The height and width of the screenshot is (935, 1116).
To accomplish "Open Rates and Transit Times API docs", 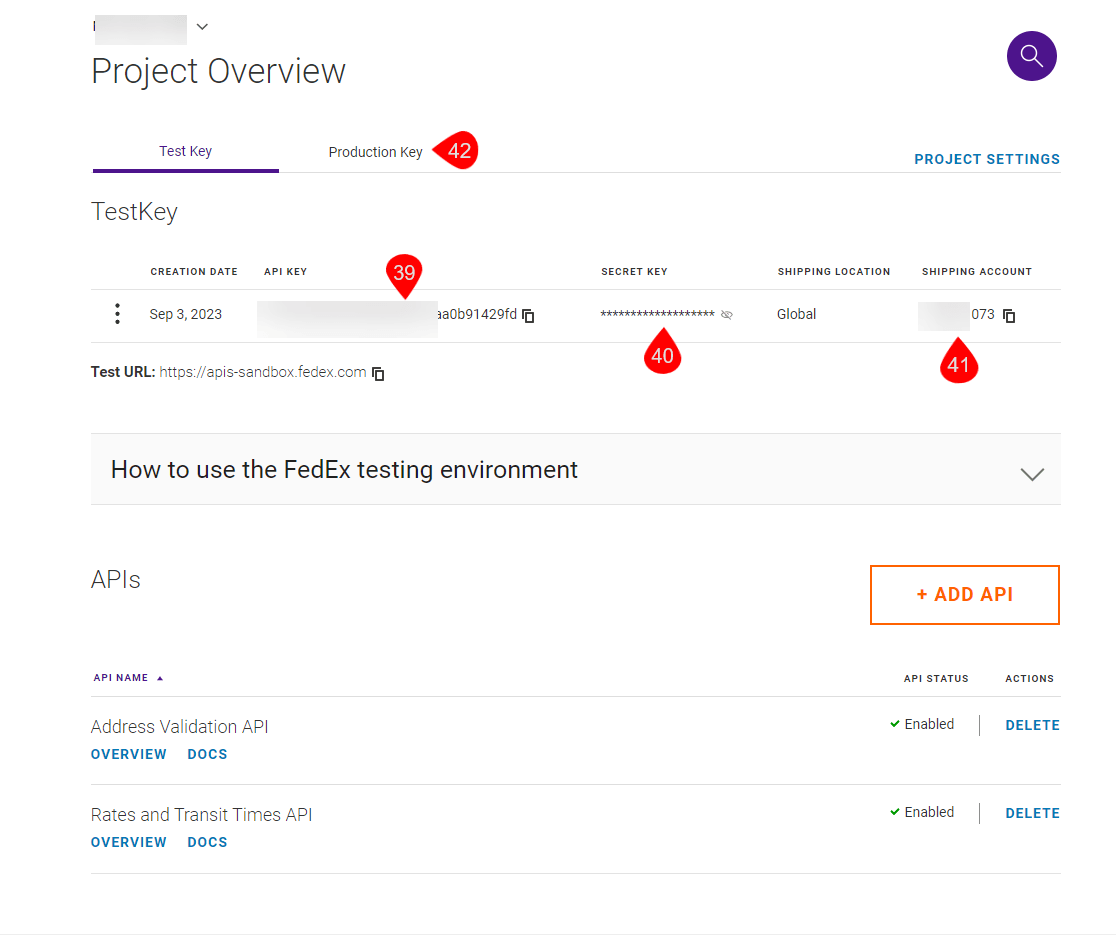I will (x=207, y=842).
